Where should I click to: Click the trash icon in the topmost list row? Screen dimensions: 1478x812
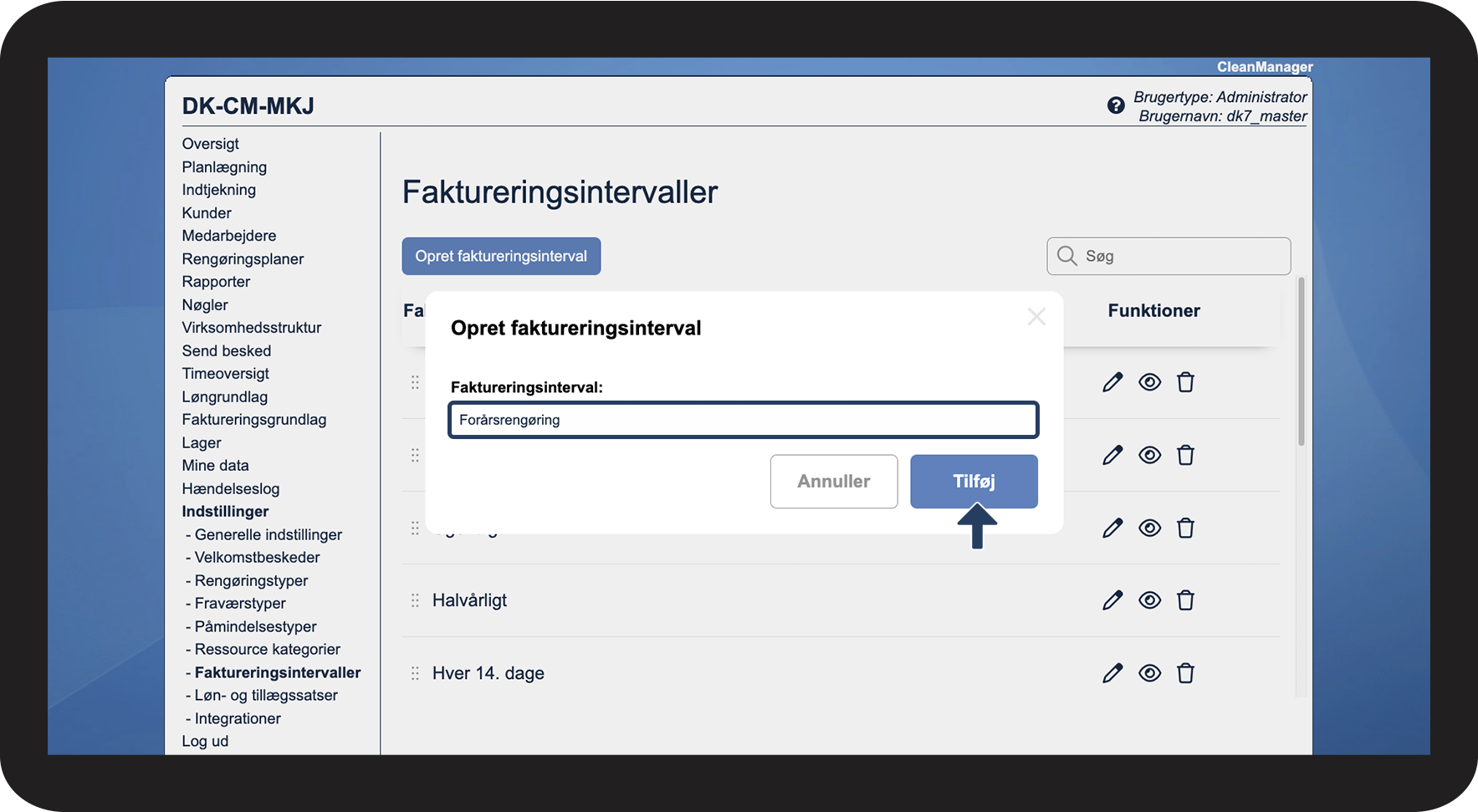[x=1185, y=382]
